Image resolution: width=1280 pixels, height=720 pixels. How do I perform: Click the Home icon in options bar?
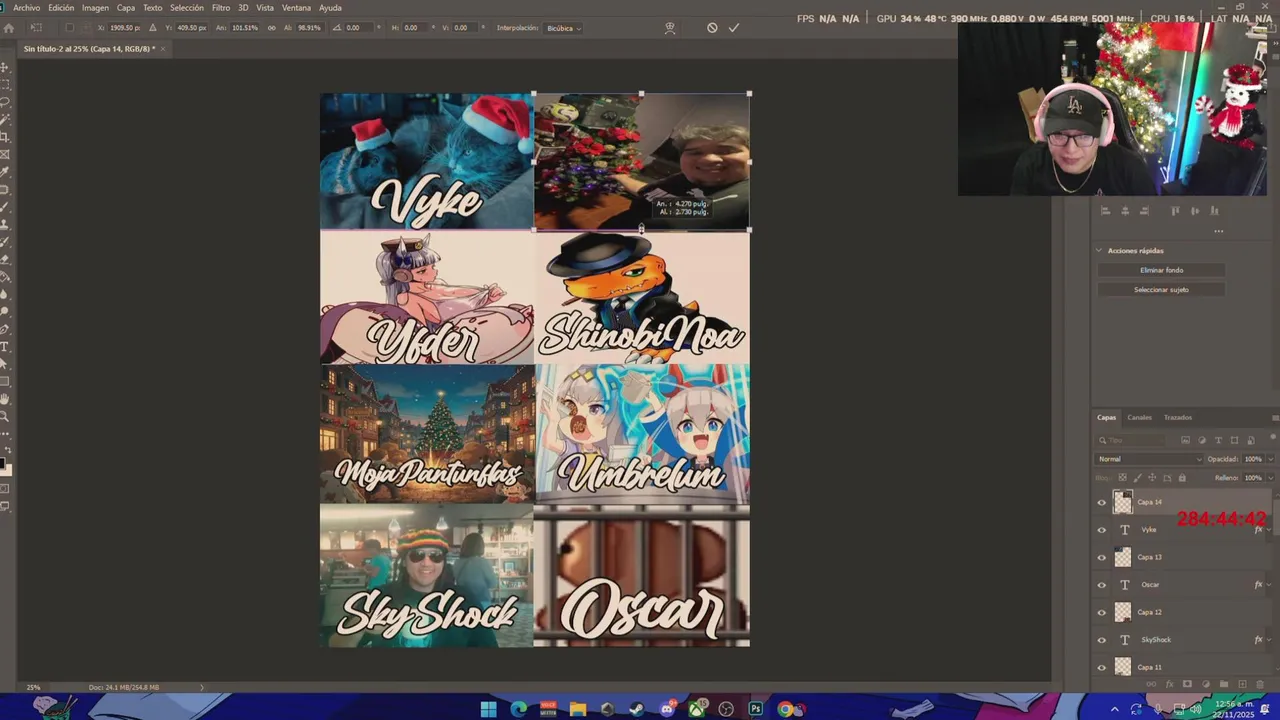[9, 28]
